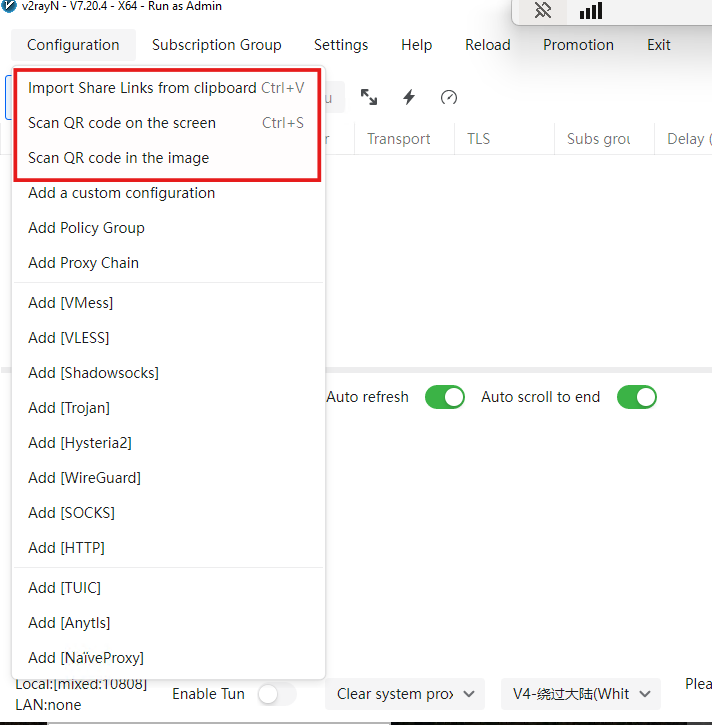Choose Scan QR code on the screen
The width and height of the screenshot is (712, 725).
(122, 123)
